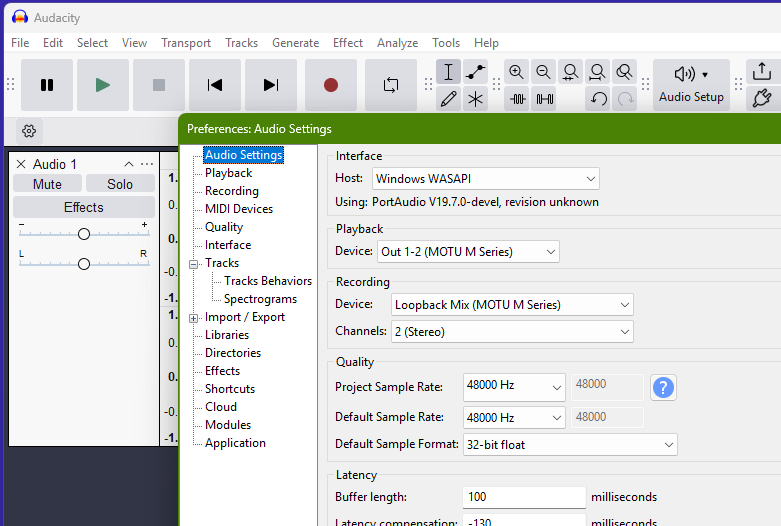Click the Pause button
The image size is (781, 526).
point(47,85)
